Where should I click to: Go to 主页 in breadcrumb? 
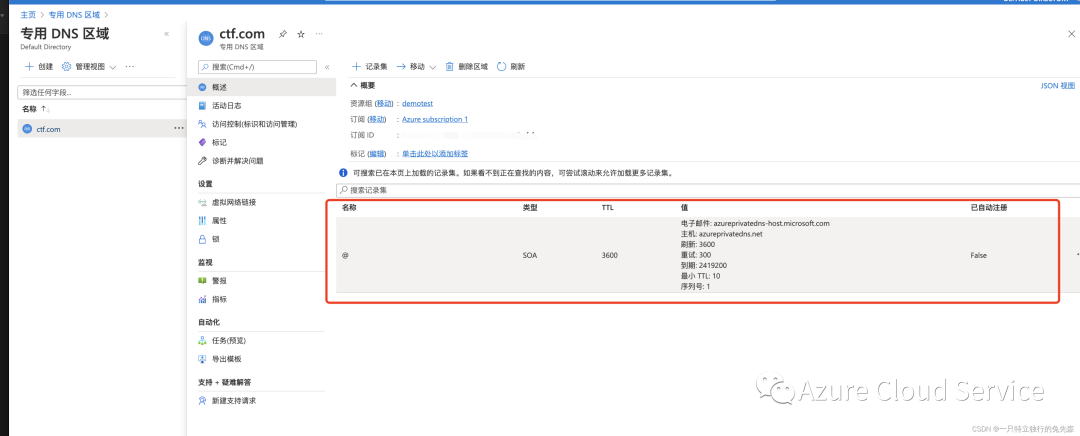pyautogui.click(x=28, y=14)
